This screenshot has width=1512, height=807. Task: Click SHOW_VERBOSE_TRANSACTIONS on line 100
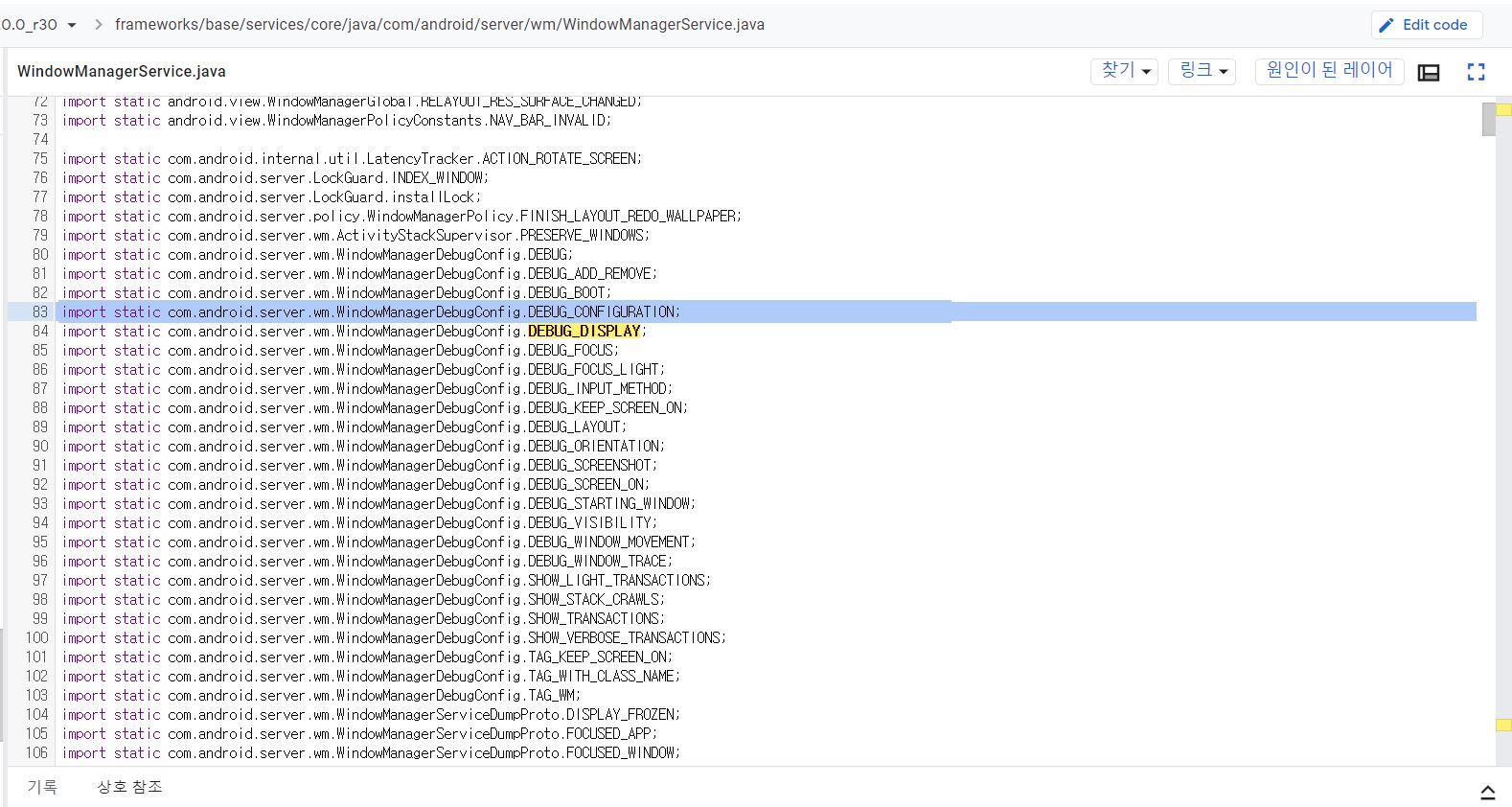(625, 637)
